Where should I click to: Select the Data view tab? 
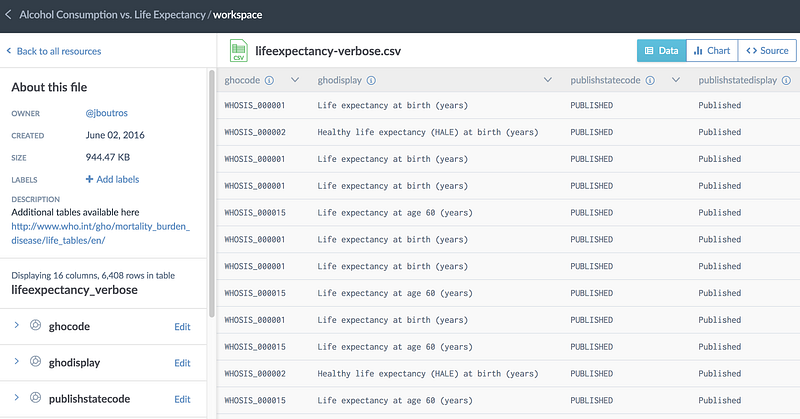click(662, 50)
